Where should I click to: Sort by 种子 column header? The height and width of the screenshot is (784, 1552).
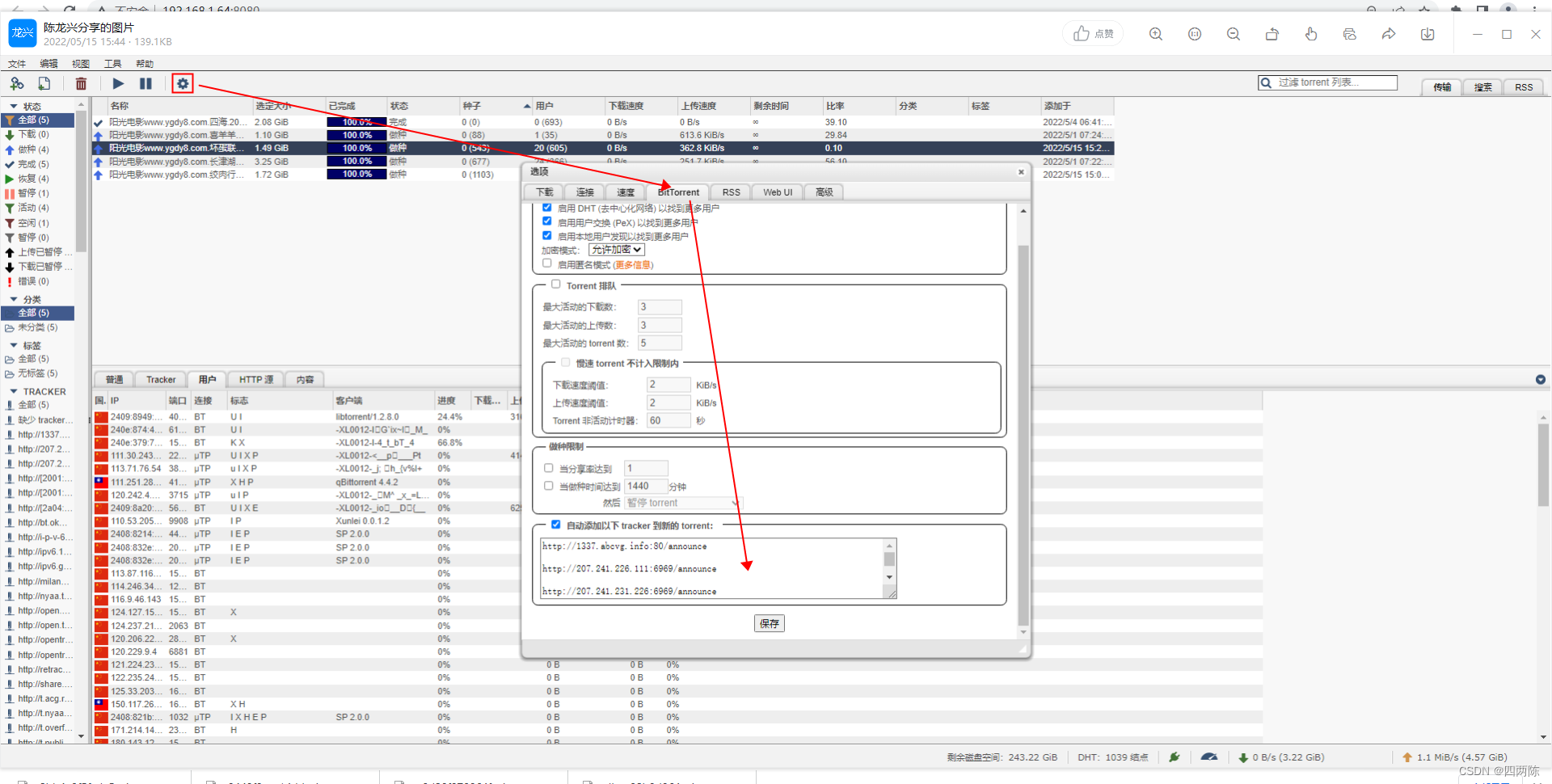pyautogui.click(x=496, y=106)
